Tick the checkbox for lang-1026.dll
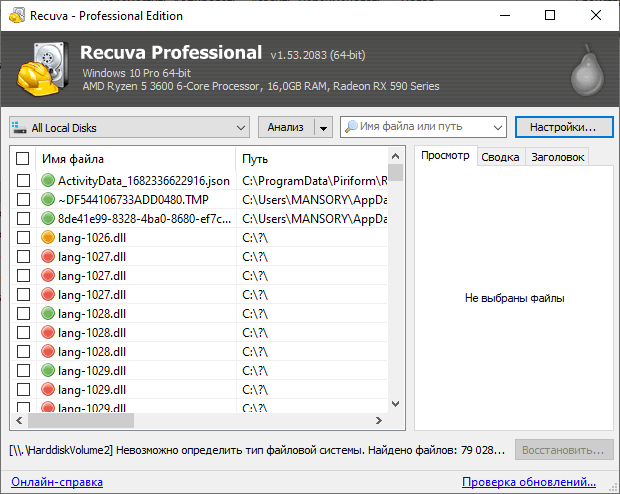This screenshot has width=620, height=494. click(x=23, y=238)
